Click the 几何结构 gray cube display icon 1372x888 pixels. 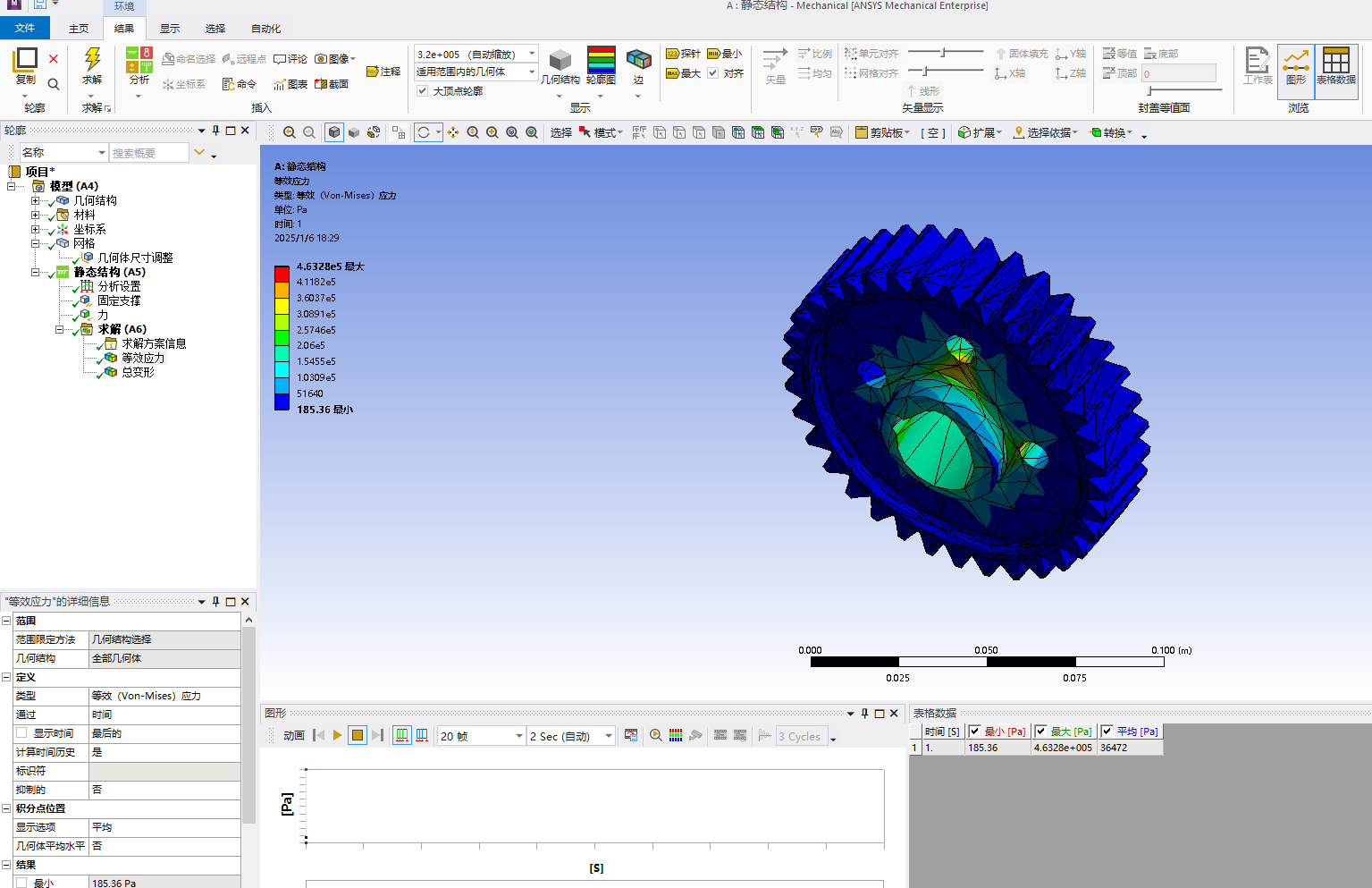[x=560, y=60]
